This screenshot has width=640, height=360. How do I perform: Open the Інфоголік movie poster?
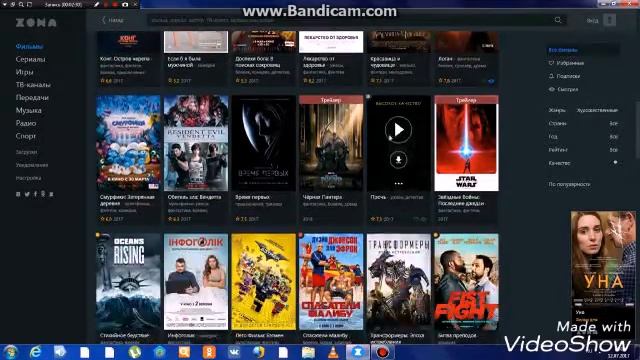(x=196, y=282)
